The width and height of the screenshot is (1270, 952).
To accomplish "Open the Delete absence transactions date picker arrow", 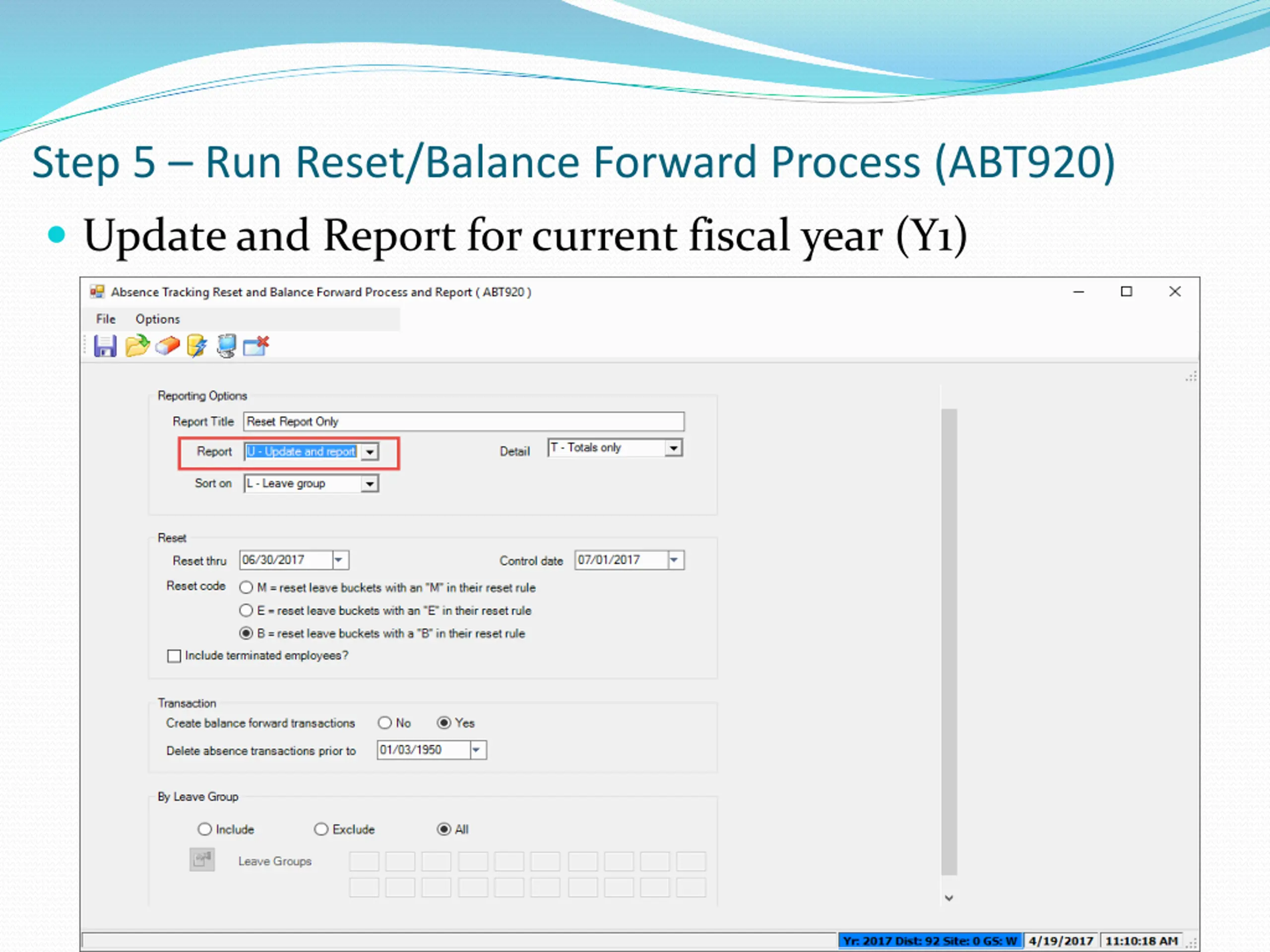I will [477, 750].
